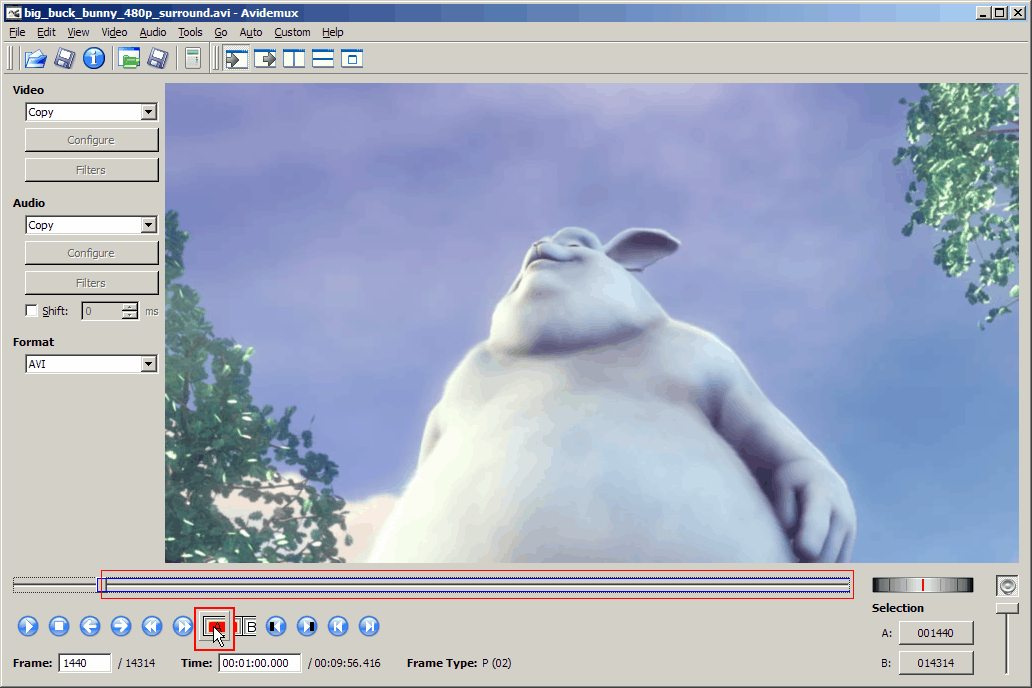The height and width of the screenshot is (688, 1032).
Task: Open the bitrate calculator icon
Action: (193, 59)
